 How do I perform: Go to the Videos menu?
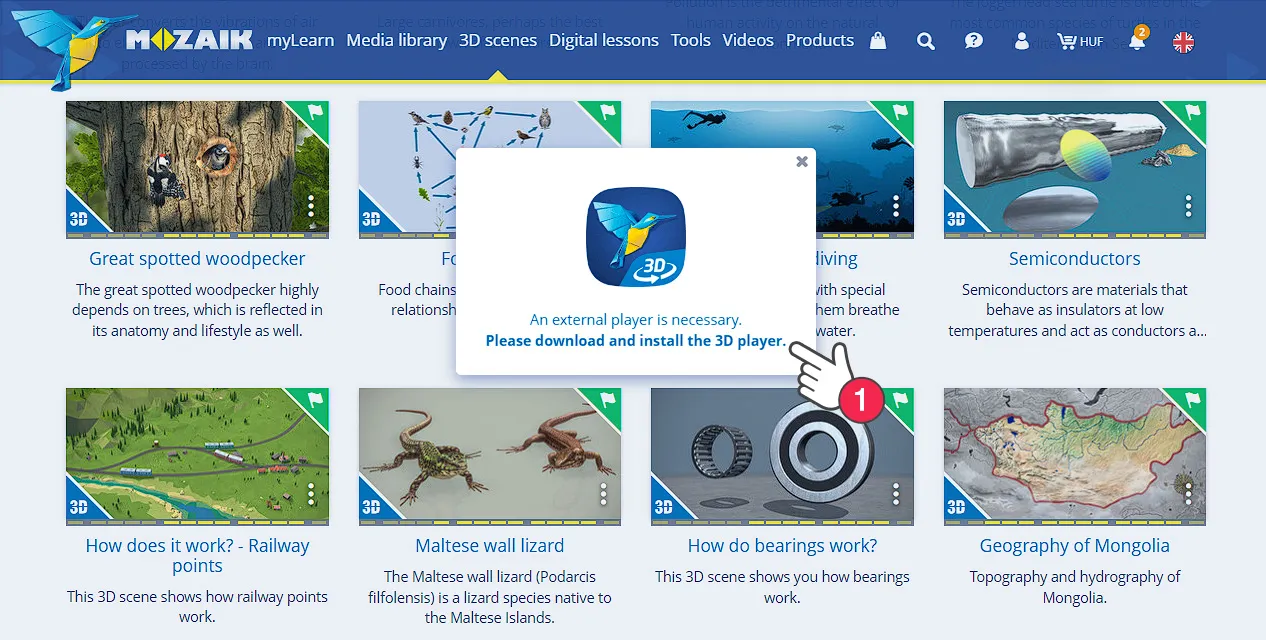tap(748, 41)
